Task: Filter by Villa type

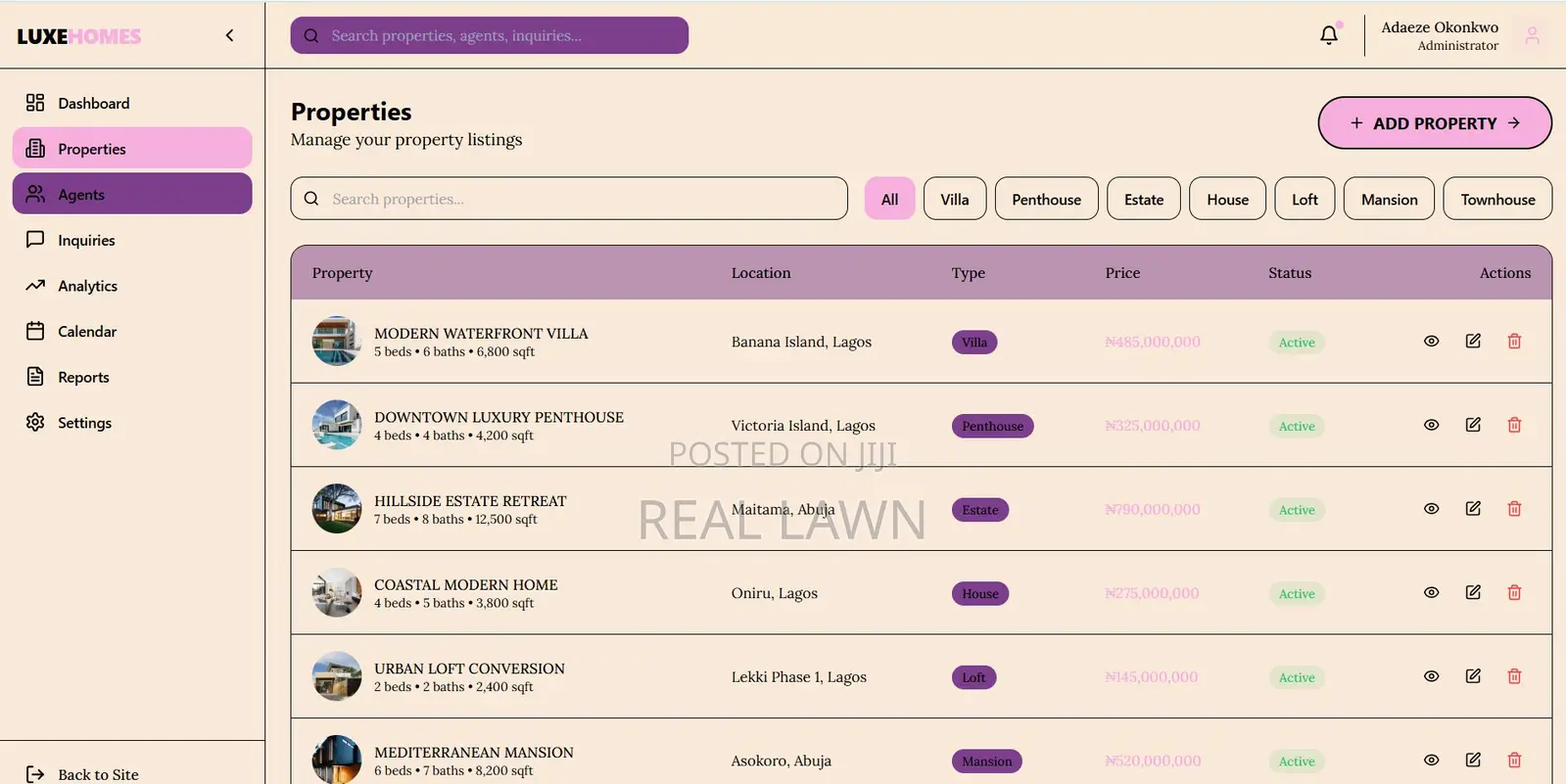Action: pyautogui.click(x=955, y=199)
